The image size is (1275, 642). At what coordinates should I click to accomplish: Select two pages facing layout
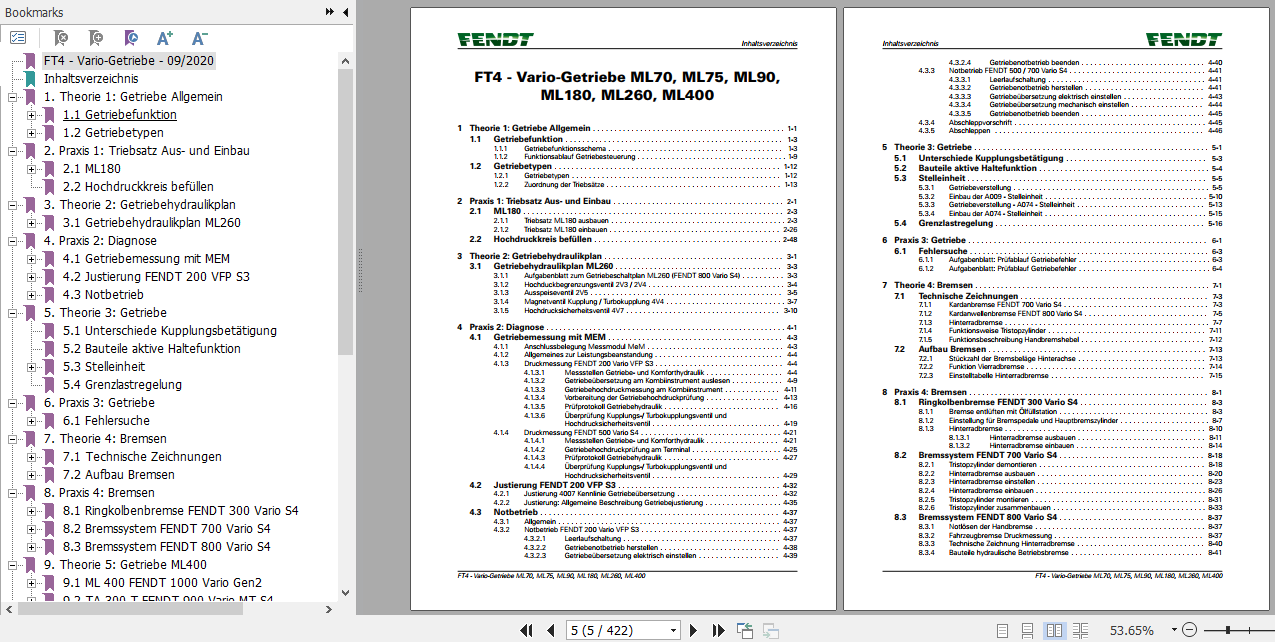[1054, 630]
